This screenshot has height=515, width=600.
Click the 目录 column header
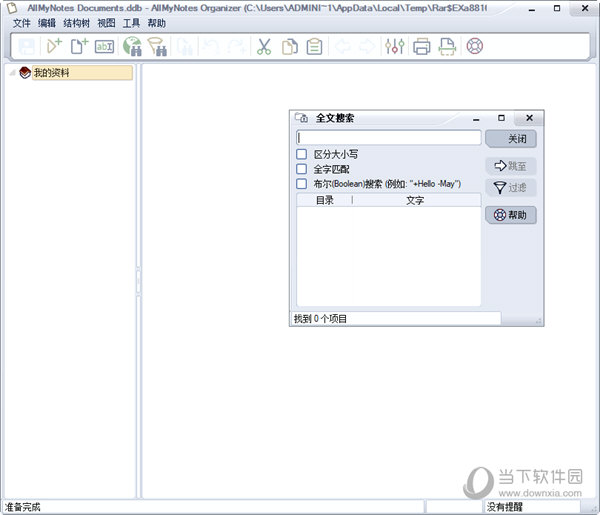324,200
